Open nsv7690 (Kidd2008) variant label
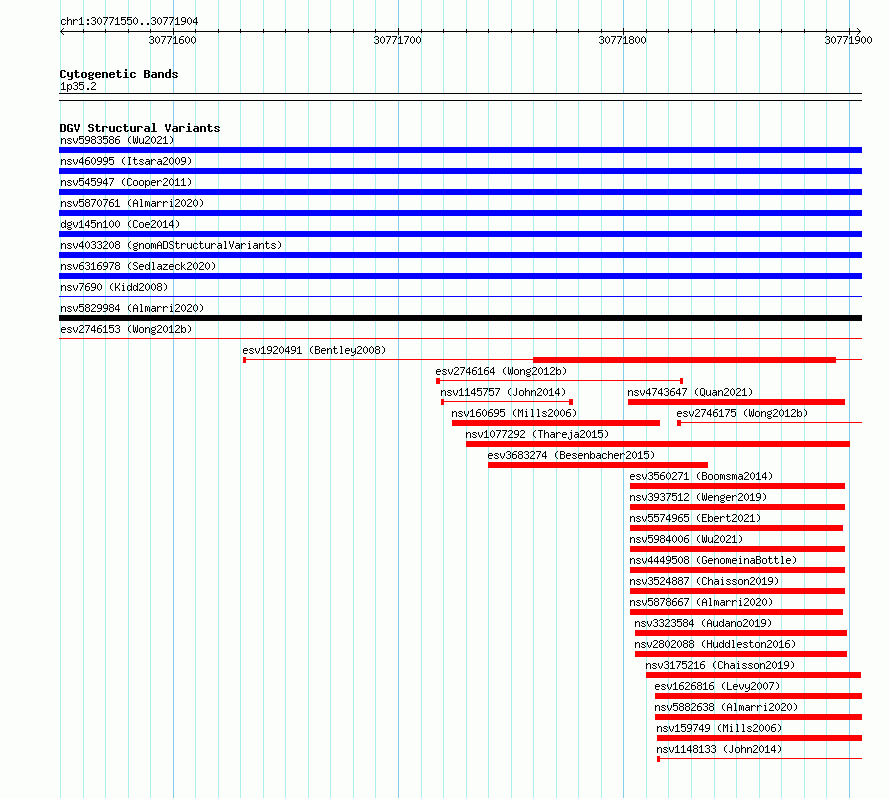Image resolution: width=890 pixels, height=798 pixels. point(114,287)
